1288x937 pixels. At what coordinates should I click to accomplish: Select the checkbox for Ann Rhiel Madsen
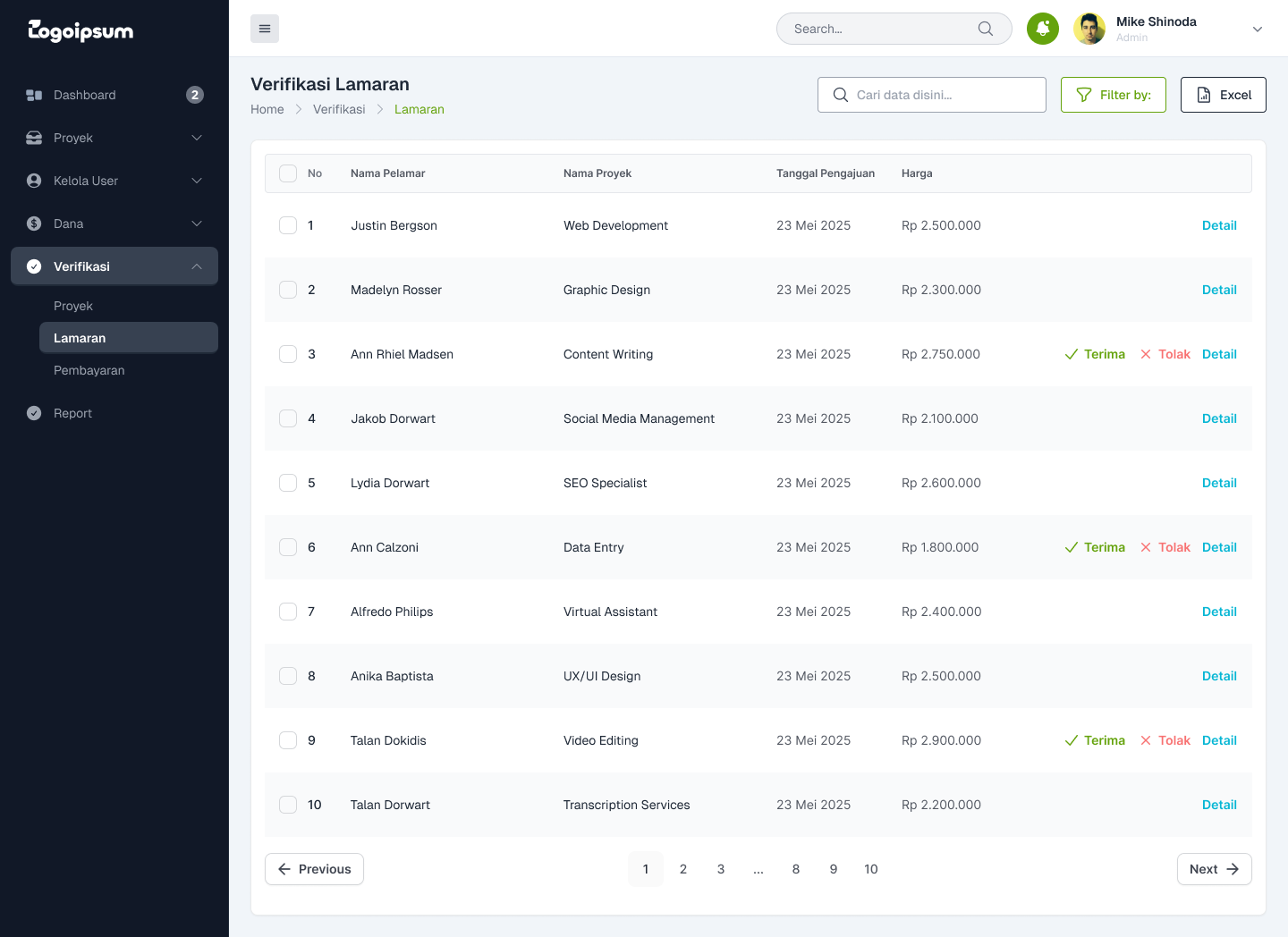point(288,354)
